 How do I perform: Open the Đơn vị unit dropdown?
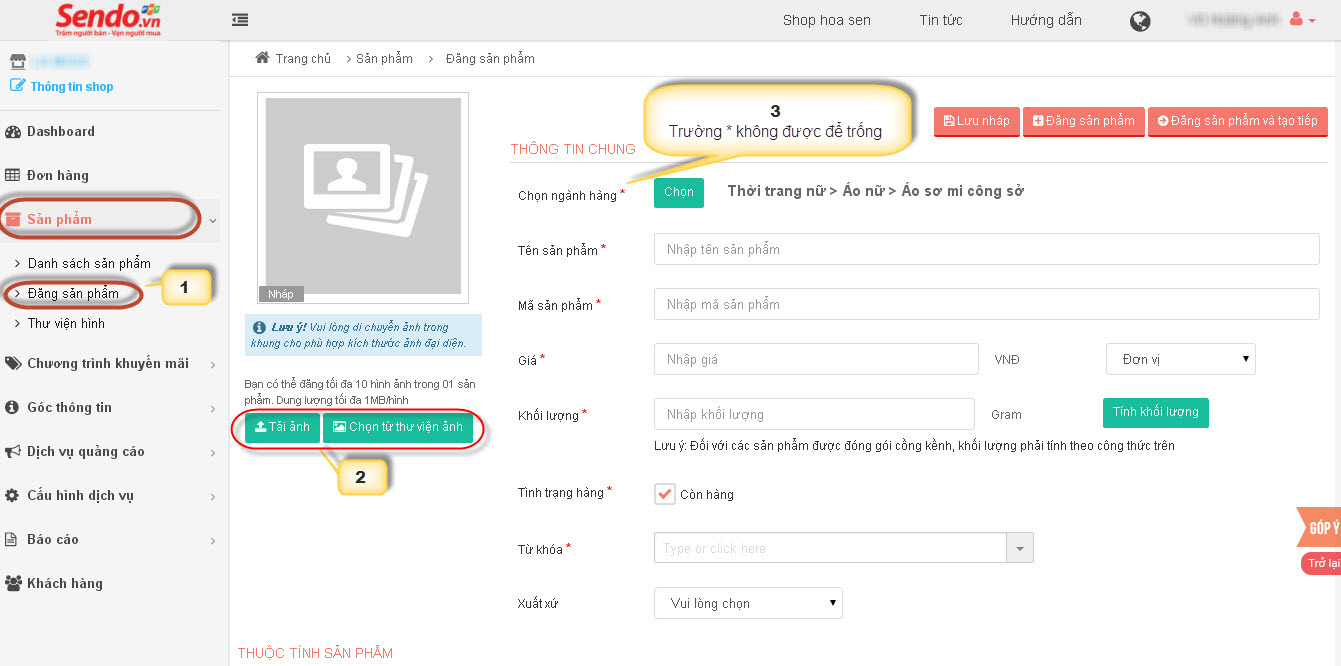click(1180, 359)
